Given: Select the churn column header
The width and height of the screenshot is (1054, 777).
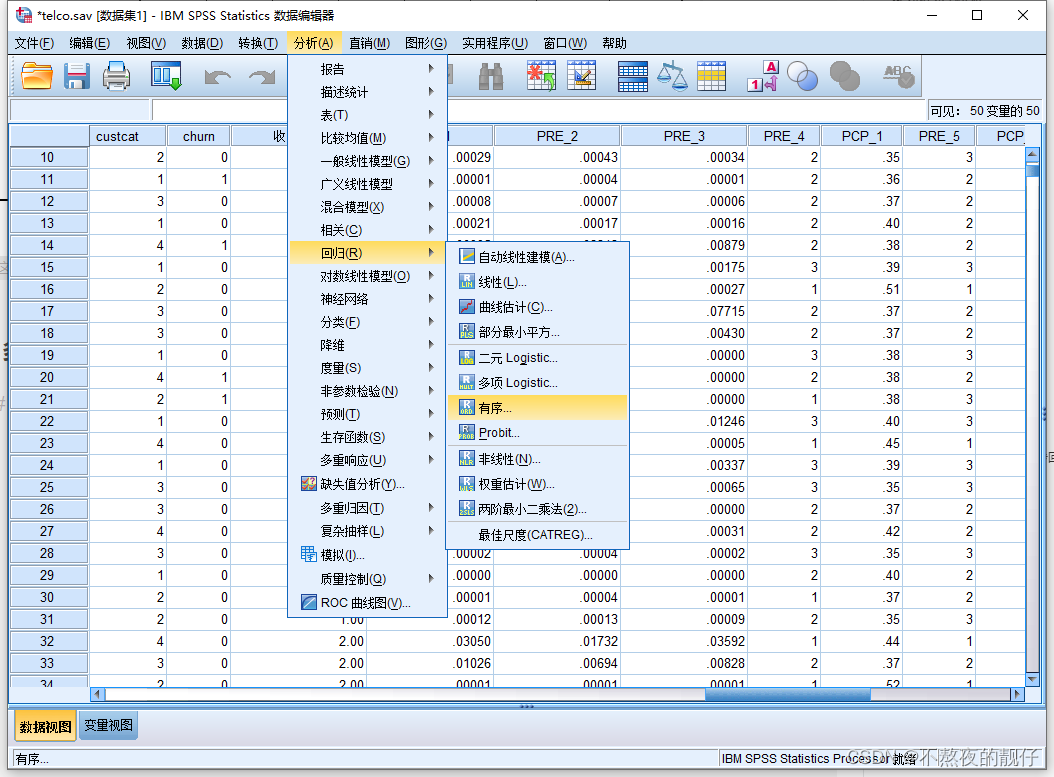Looking at the screenshot, I should coord(198,136).
